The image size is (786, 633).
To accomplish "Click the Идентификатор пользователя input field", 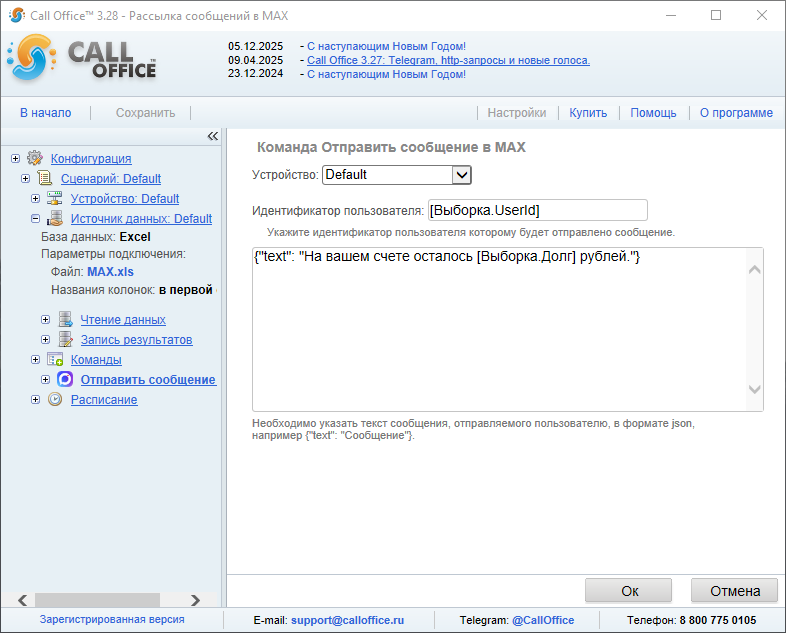I will [x=537, y=210].
